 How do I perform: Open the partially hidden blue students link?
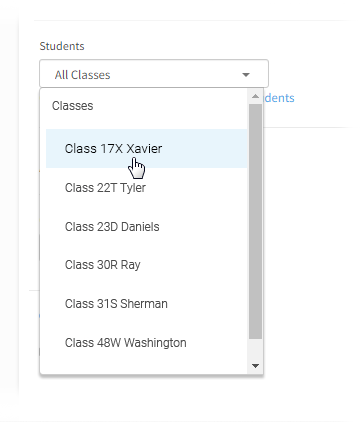(279, 98)
